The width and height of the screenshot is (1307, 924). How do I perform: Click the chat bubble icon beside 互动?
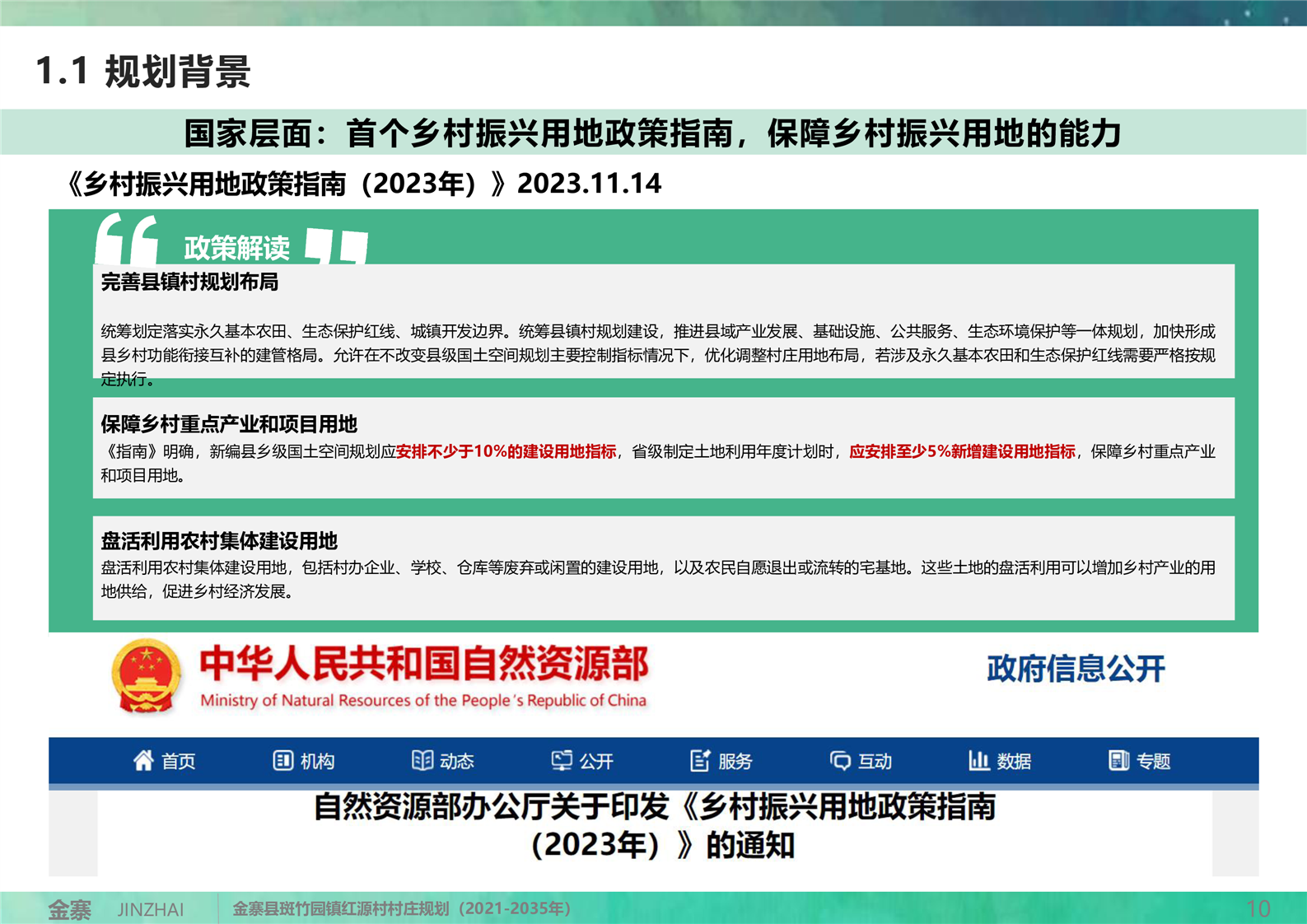coord(840,760)
